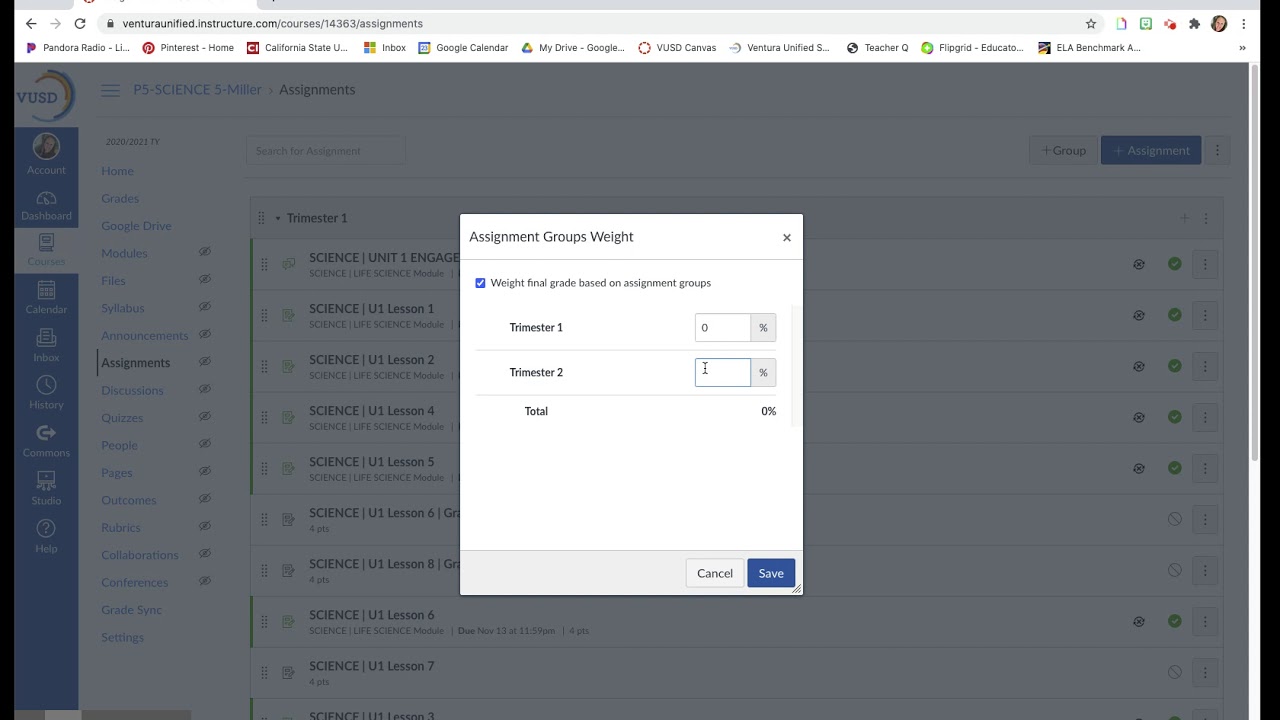1280x720 pixels.
Task: Toggle publish status for U1 Lesson 2
Action: tap(1175, 367)
